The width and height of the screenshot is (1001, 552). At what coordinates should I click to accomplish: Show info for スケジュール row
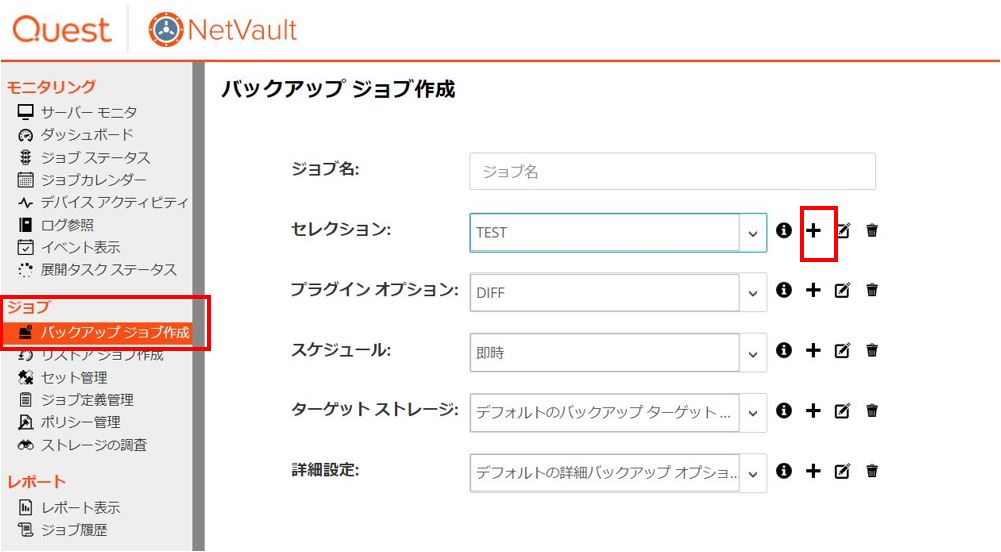point(784,350)
